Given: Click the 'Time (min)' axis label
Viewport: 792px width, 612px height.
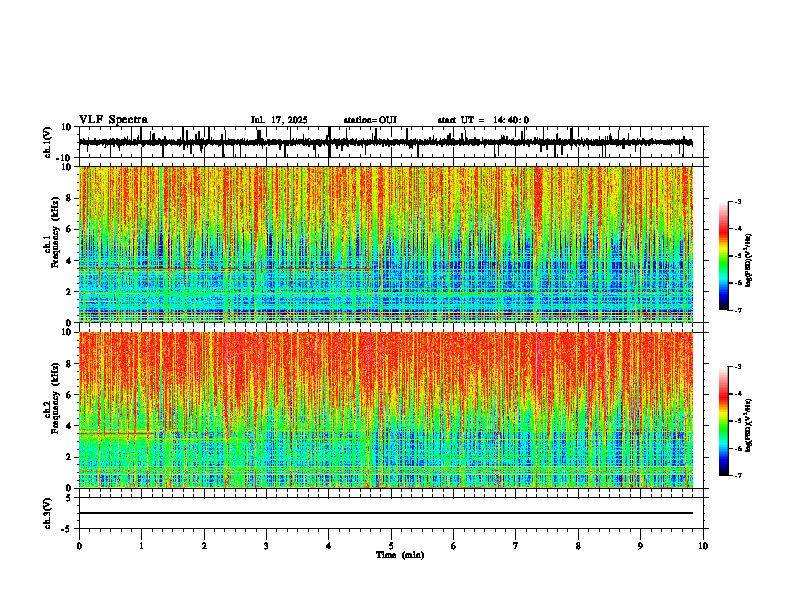Looking at the screenshot, I should coord(400,555).
